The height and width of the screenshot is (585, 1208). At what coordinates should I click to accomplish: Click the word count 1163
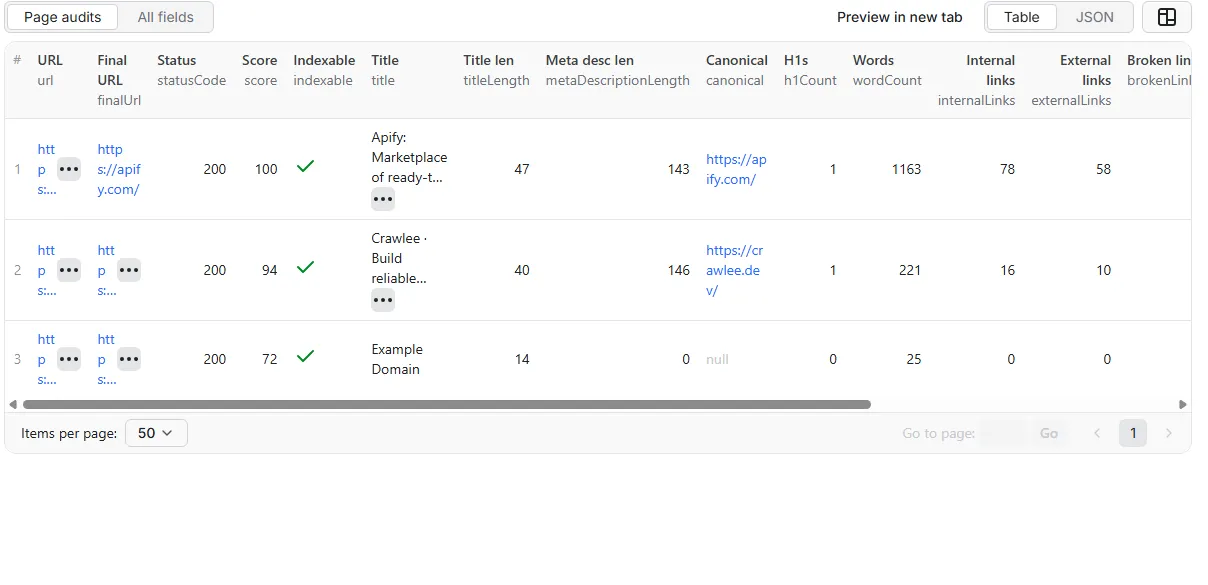[906, 169]
